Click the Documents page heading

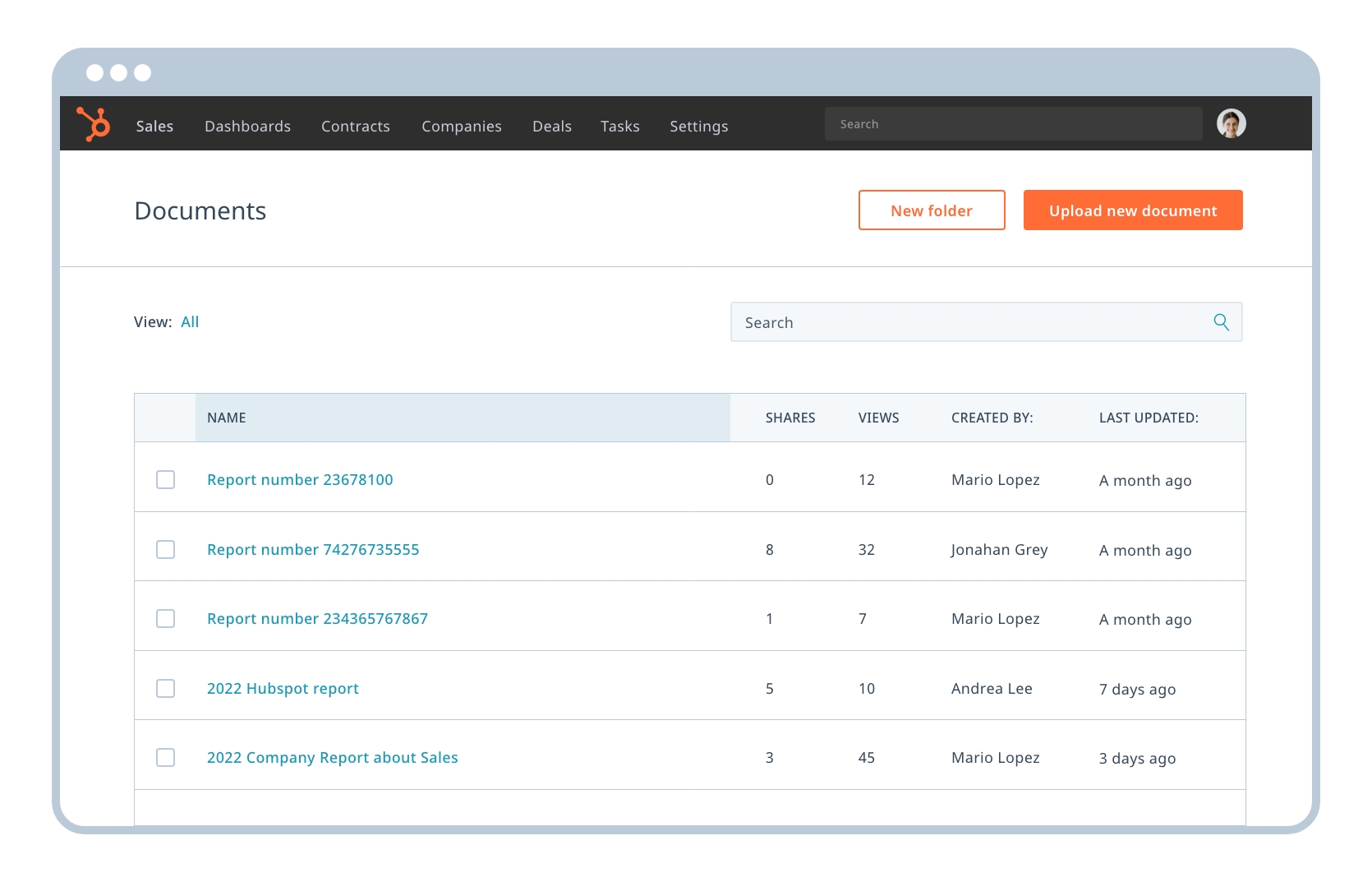(200, 210)
